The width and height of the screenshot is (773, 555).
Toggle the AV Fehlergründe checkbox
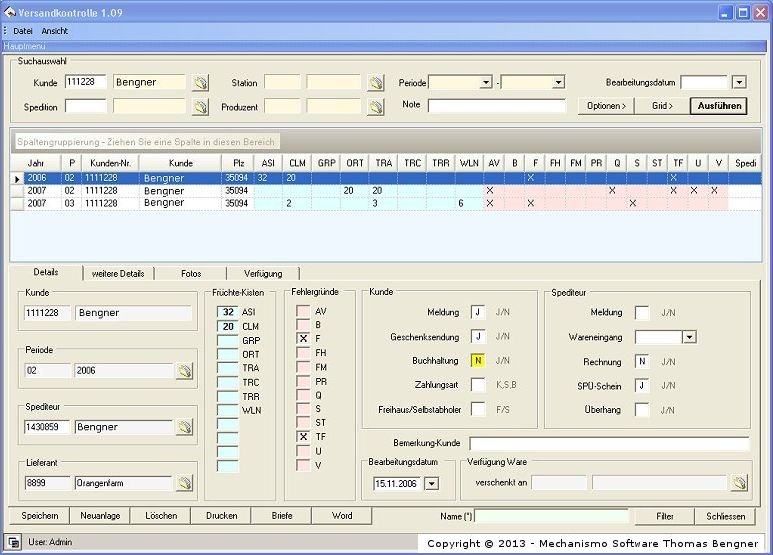pos(303,311)
